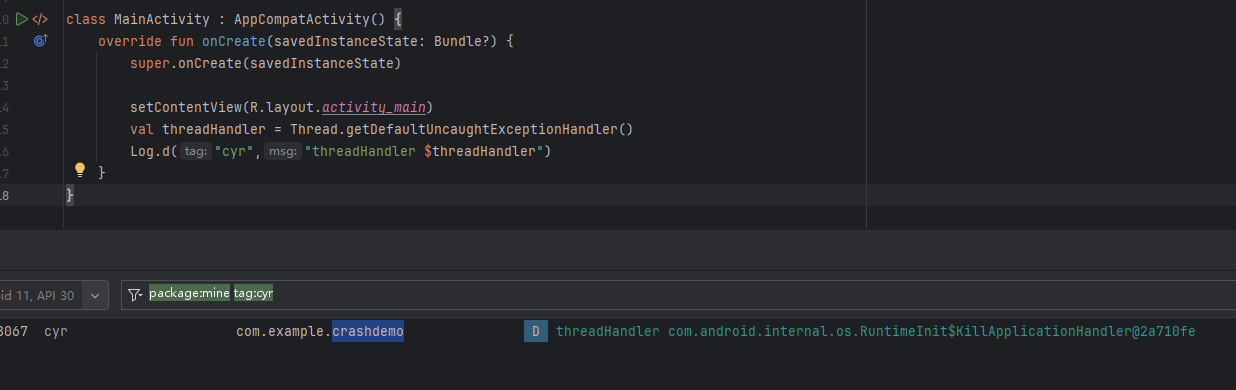Open the device selector dropdown arrow
The height and width of the screenshot is (390, 1236).
95,295
